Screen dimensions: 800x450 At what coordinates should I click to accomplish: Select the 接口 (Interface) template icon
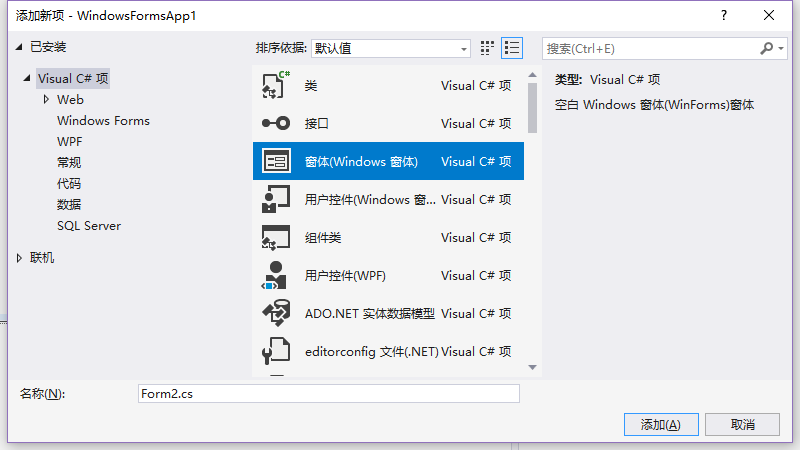[x=276, y=123]
